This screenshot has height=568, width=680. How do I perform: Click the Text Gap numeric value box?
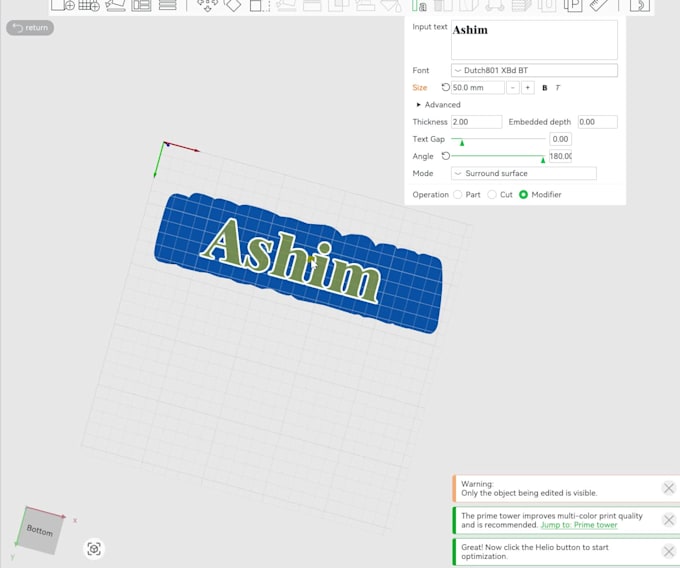(560, 139)
